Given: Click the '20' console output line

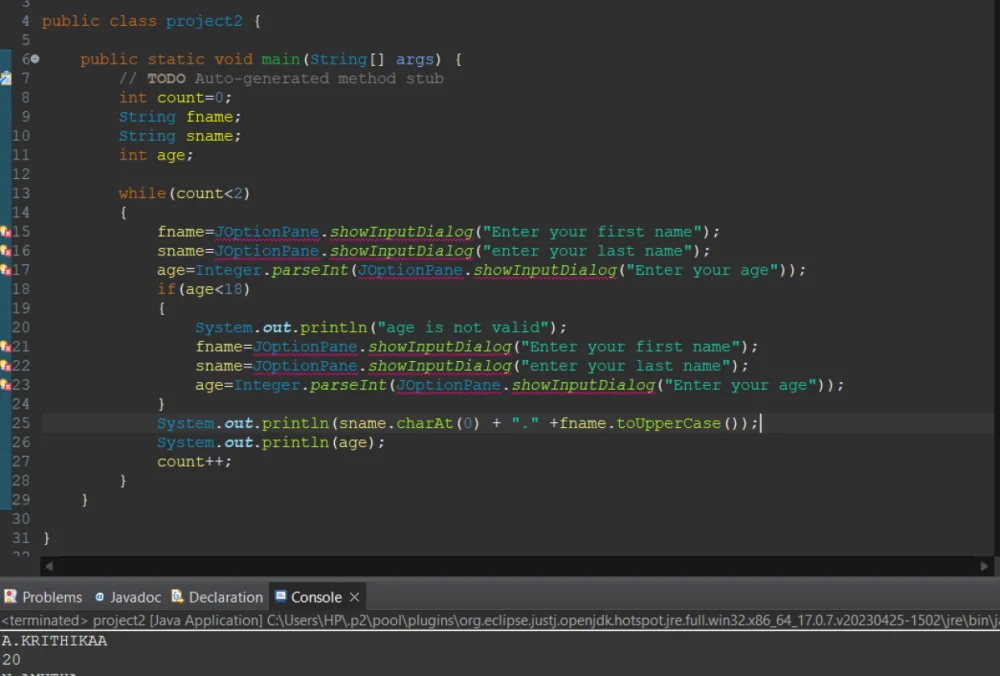Looking at the screenshot, I should pyautogui.click(x=11, y=659).
